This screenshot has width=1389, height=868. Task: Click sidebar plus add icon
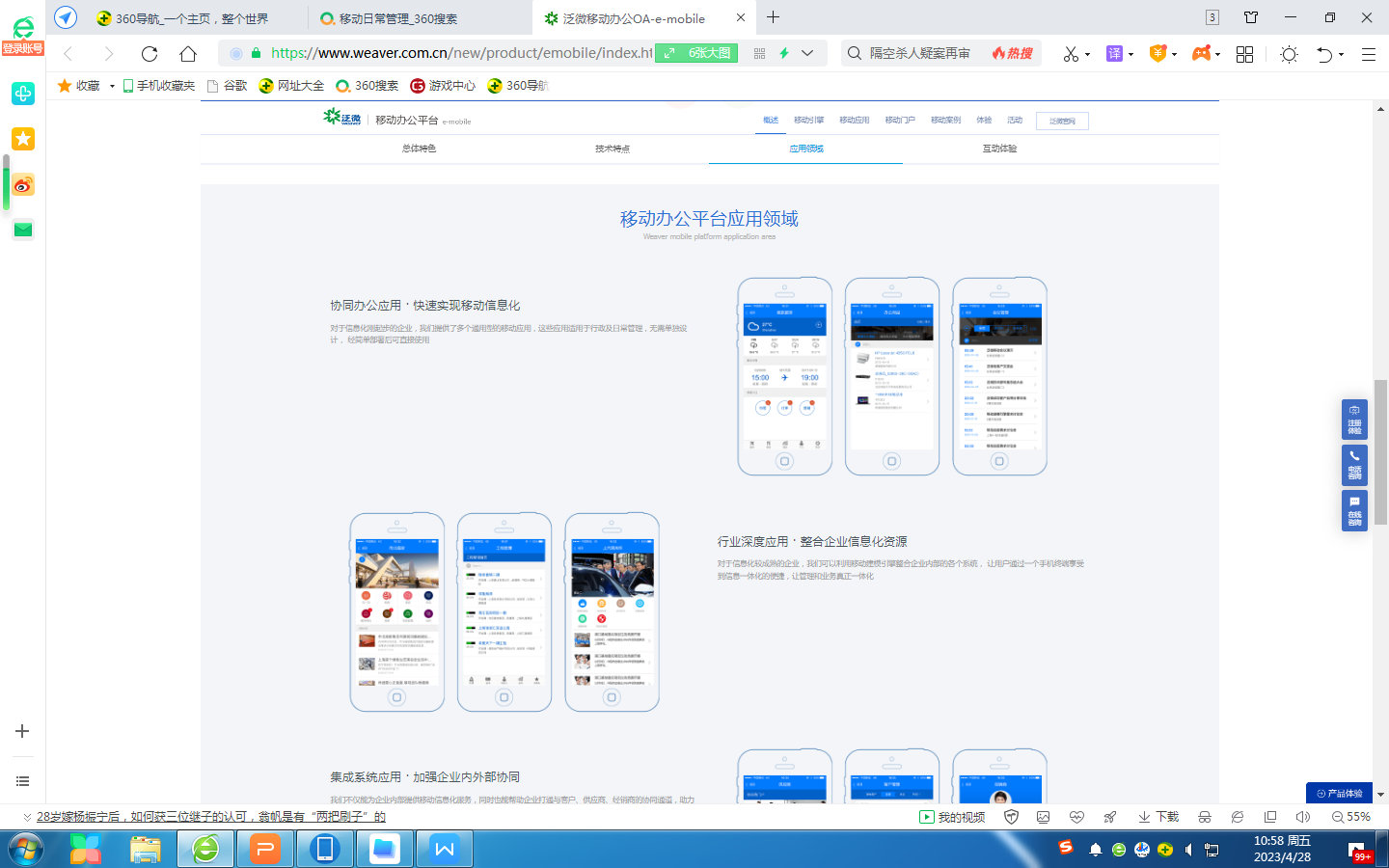tap(22, 731)
